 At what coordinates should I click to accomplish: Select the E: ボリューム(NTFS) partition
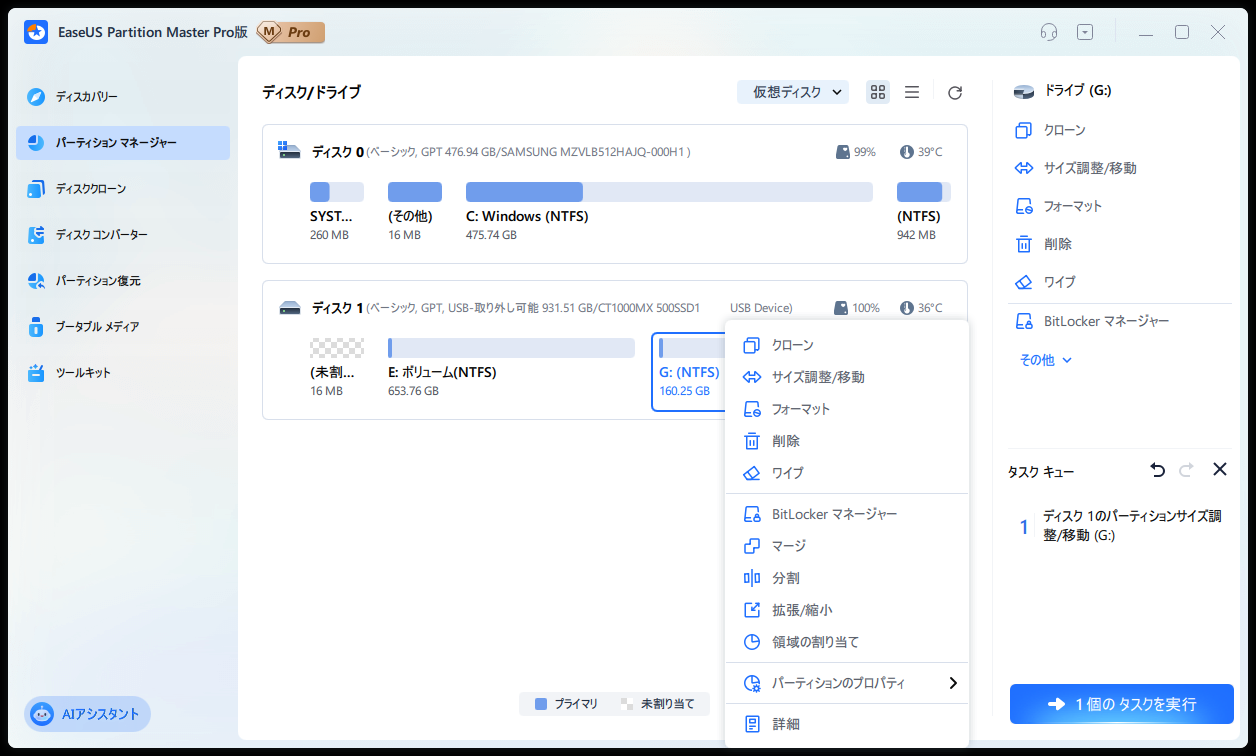click(x=511, y=367)
